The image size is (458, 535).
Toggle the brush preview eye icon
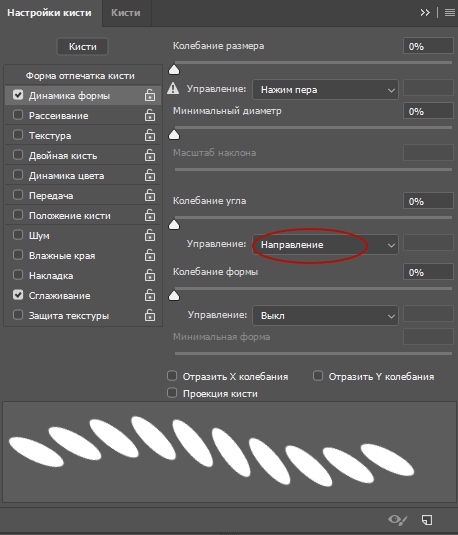[x=398, y=520]
